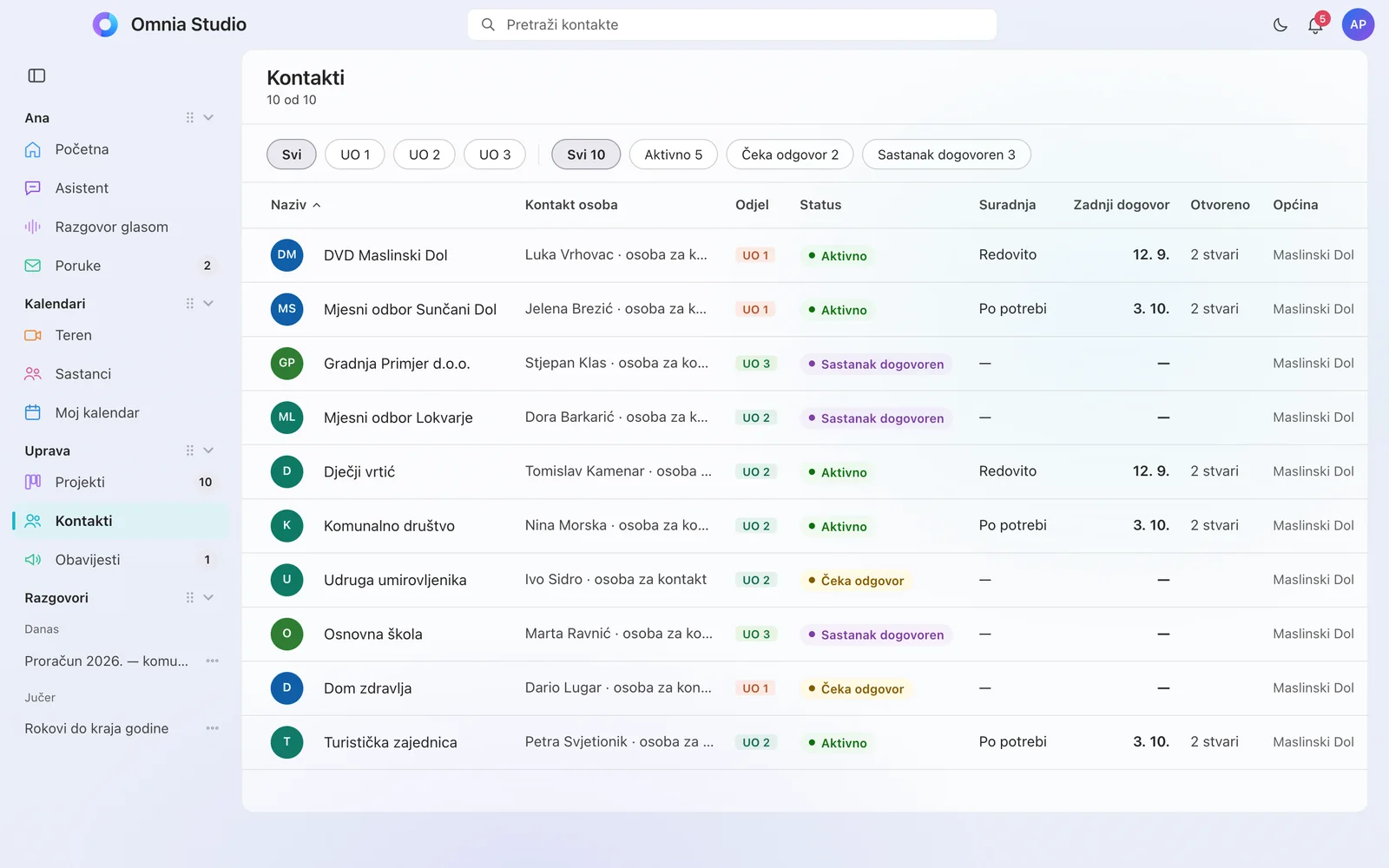Click Status column header
Viewport: 1389px width, 868px height.
coord(820,205)
